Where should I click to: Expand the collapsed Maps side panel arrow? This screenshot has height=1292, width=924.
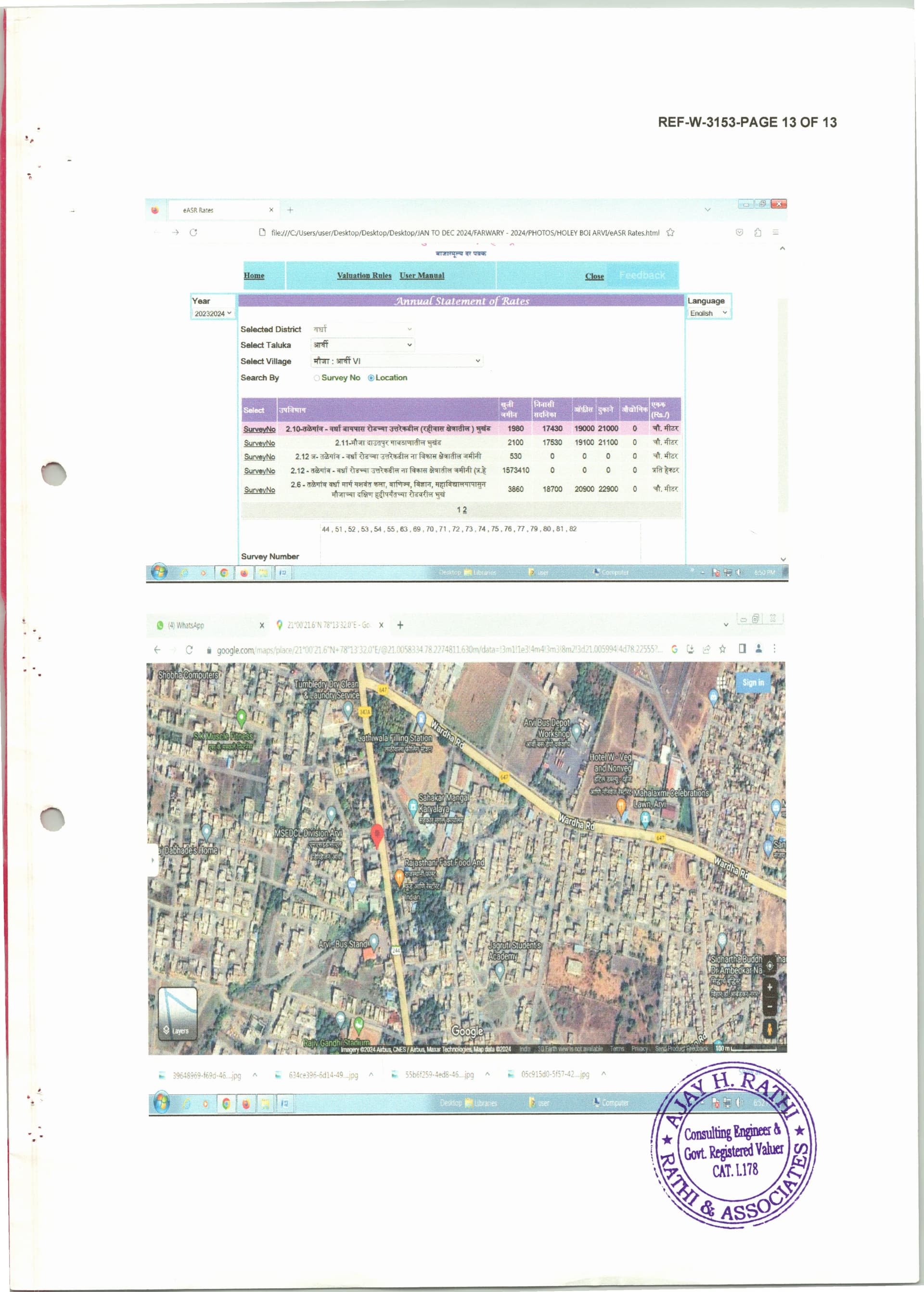153,860
